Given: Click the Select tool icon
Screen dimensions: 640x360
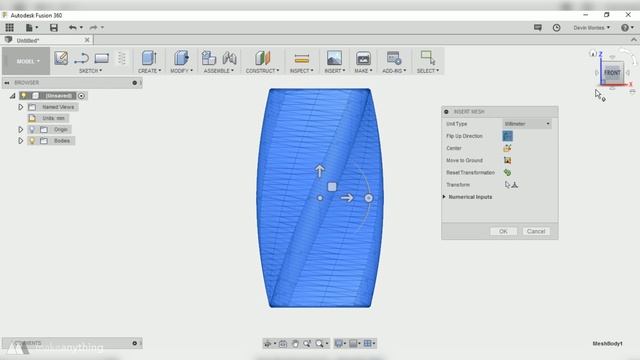Looking at the screenshot, I should pos(428,58).
